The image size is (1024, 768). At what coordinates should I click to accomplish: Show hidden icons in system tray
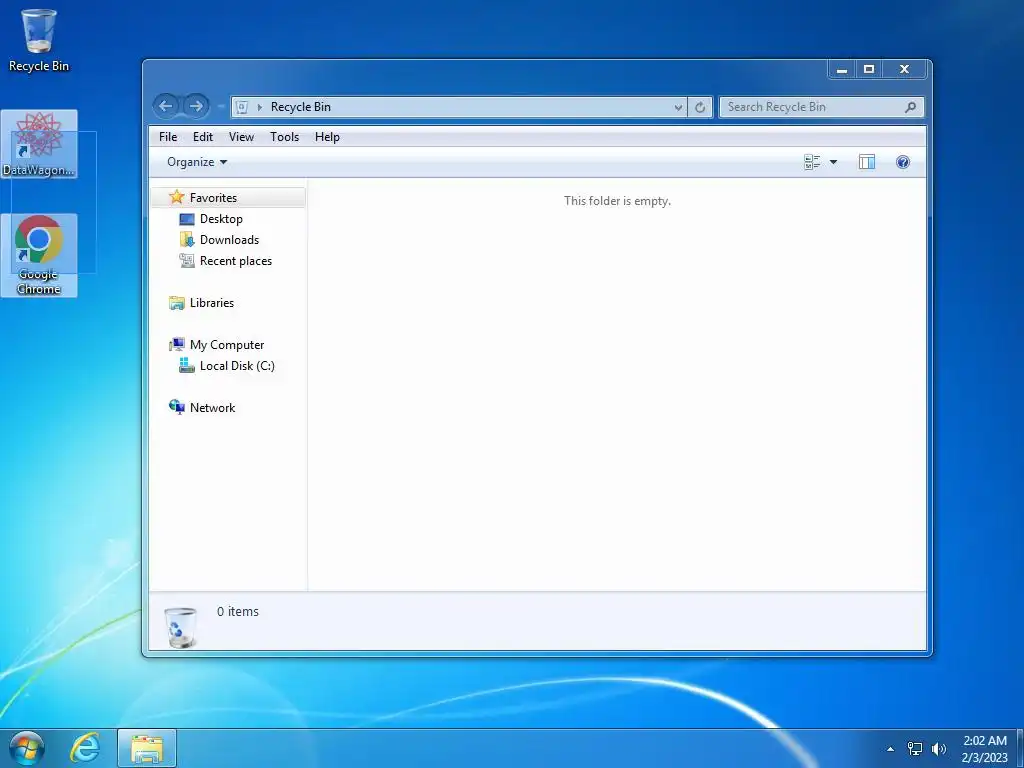[890, 749]
